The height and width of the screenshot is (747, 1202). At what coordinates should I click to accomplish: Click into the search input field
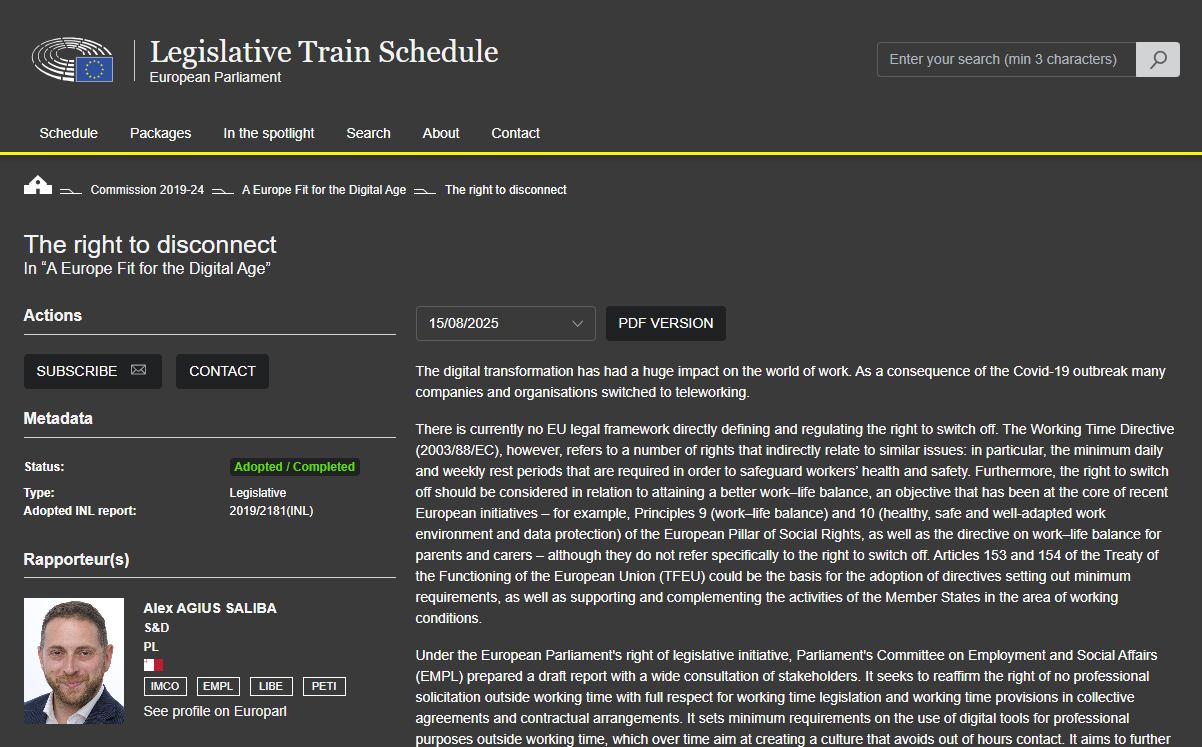(x=1005, y=59)
